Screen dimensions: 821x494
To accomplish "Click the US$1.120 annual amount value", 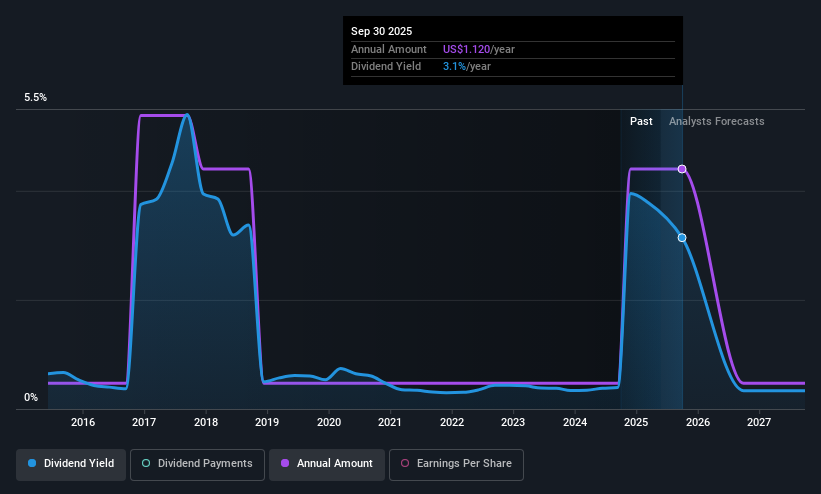I will pos(467,49).
